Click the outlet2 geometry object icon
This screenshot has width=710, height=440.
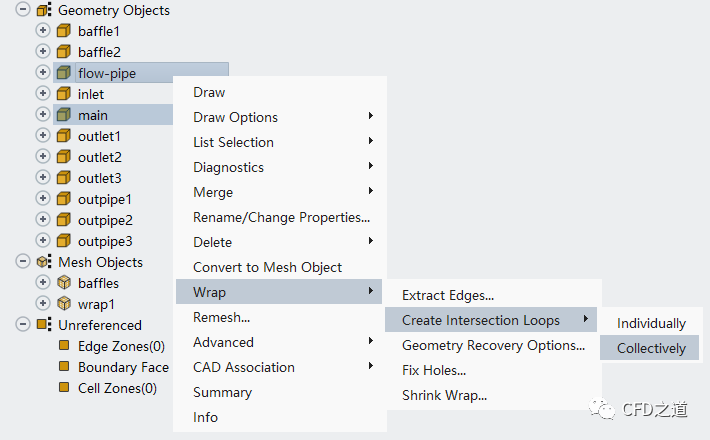pos(63,157)
